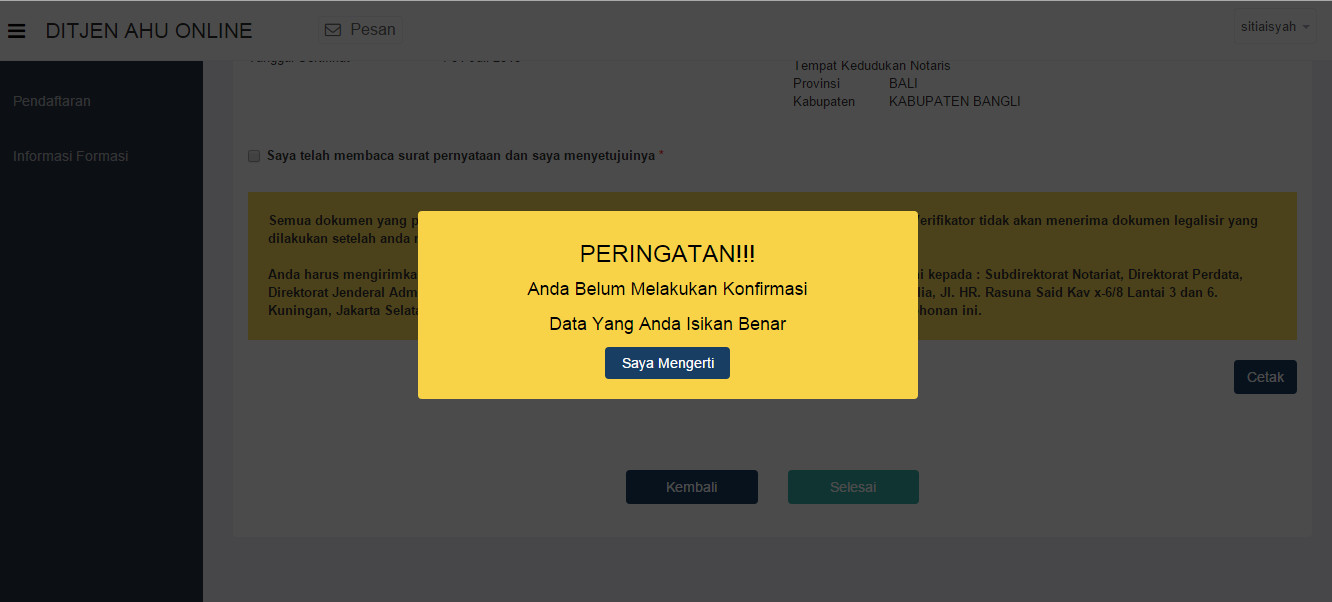Click 'Data Yang Anda Isikan Benar' text
1332x602 pixels.
click(667, 324)
